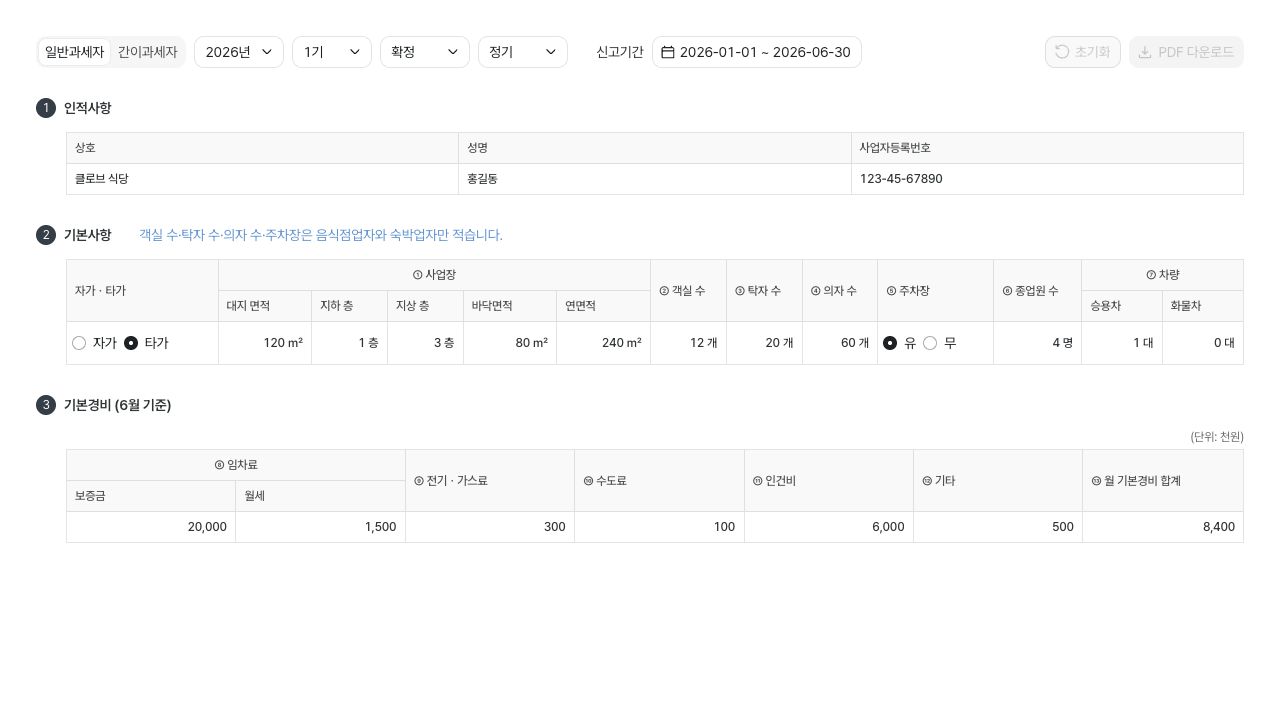This screenshot has width=1280, height=720.
Task: Click the 기타 amount 500
Action: pos(998,527)
